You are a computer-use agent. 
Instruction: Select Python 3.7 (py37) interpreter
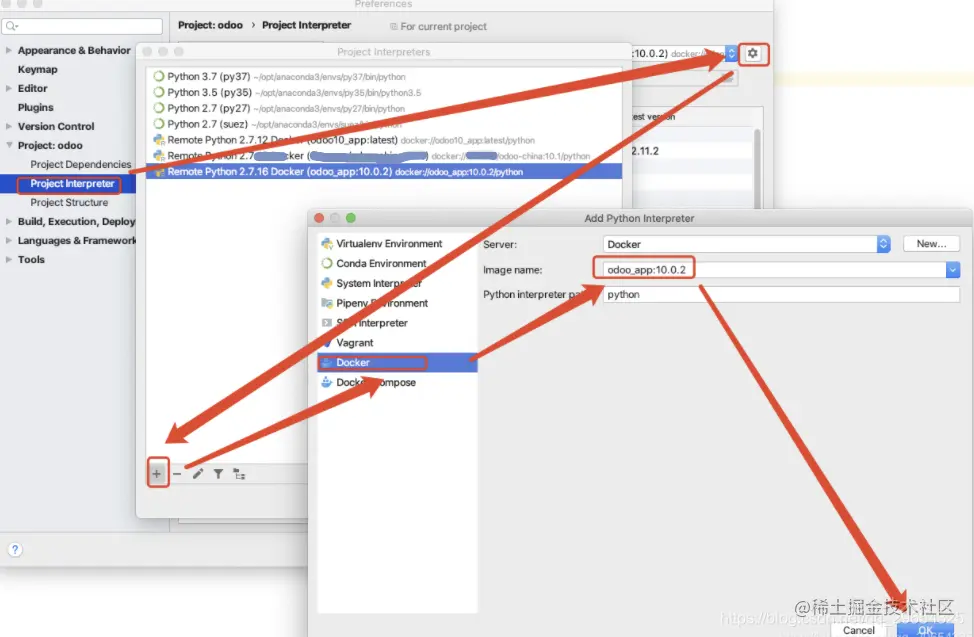click(384, 76)
